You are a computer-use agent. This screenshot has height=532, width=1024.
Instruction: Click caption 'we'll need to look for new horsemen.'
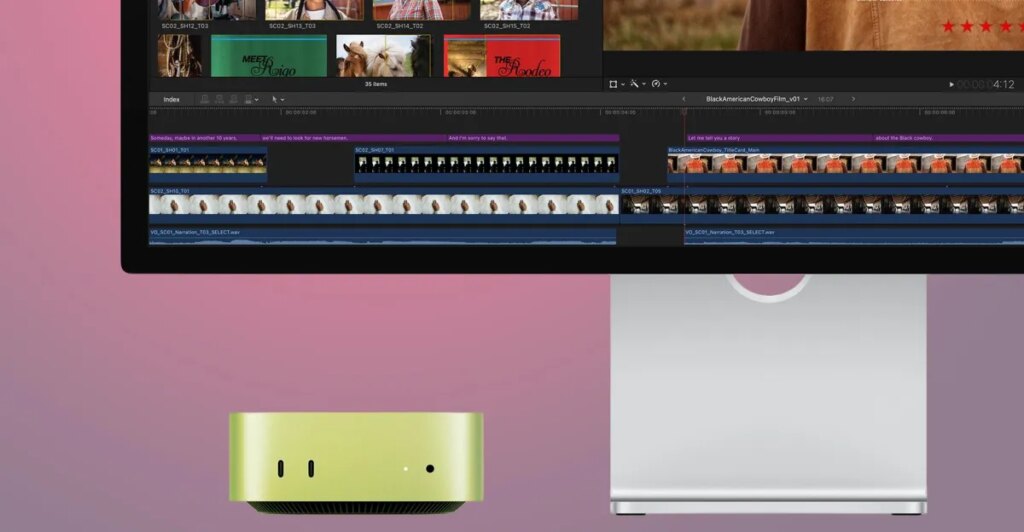pyautogui.click(x=353, y=138)
